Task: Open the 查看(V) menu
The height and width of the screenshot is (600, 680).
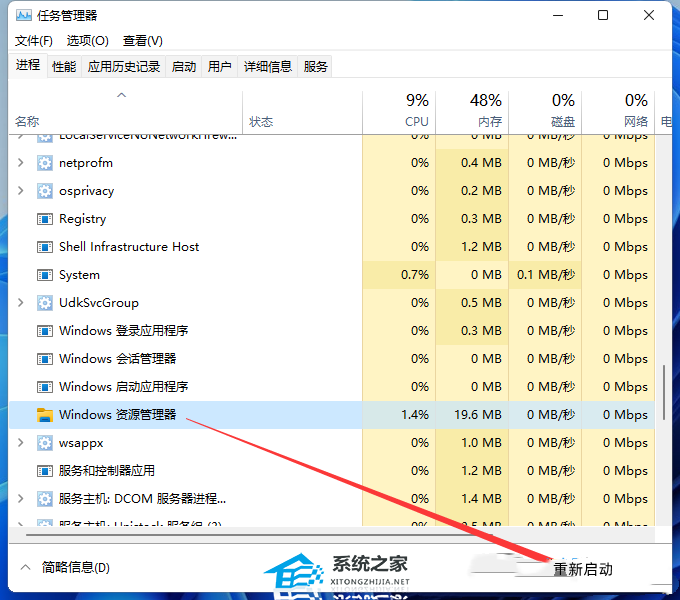Action: [143, 41]
